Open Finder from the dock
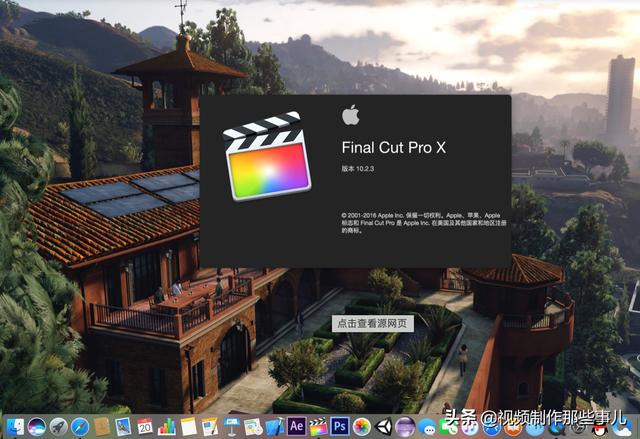The height and width of the screenshot is (439, 640). [x=13, y=427]
